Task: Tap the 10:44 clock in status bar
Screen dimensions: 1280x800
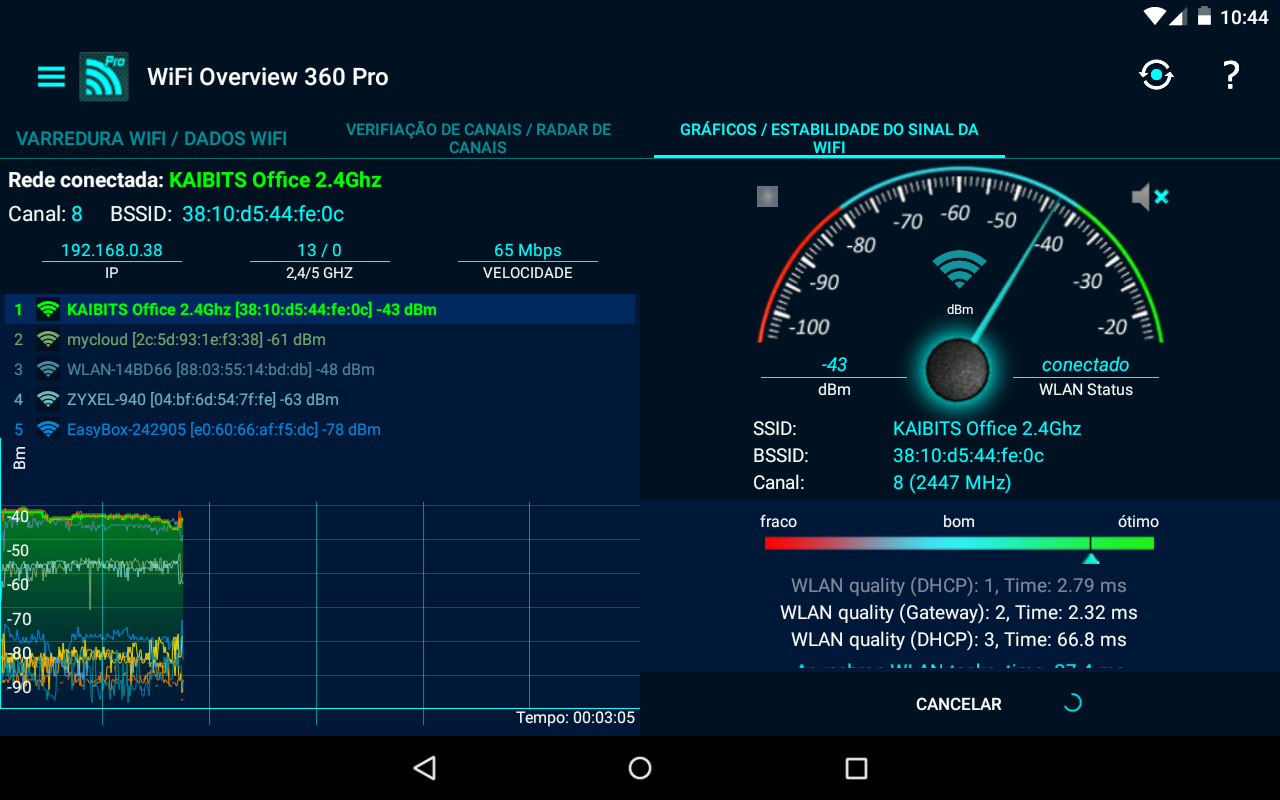Action: coord(1244,17)
